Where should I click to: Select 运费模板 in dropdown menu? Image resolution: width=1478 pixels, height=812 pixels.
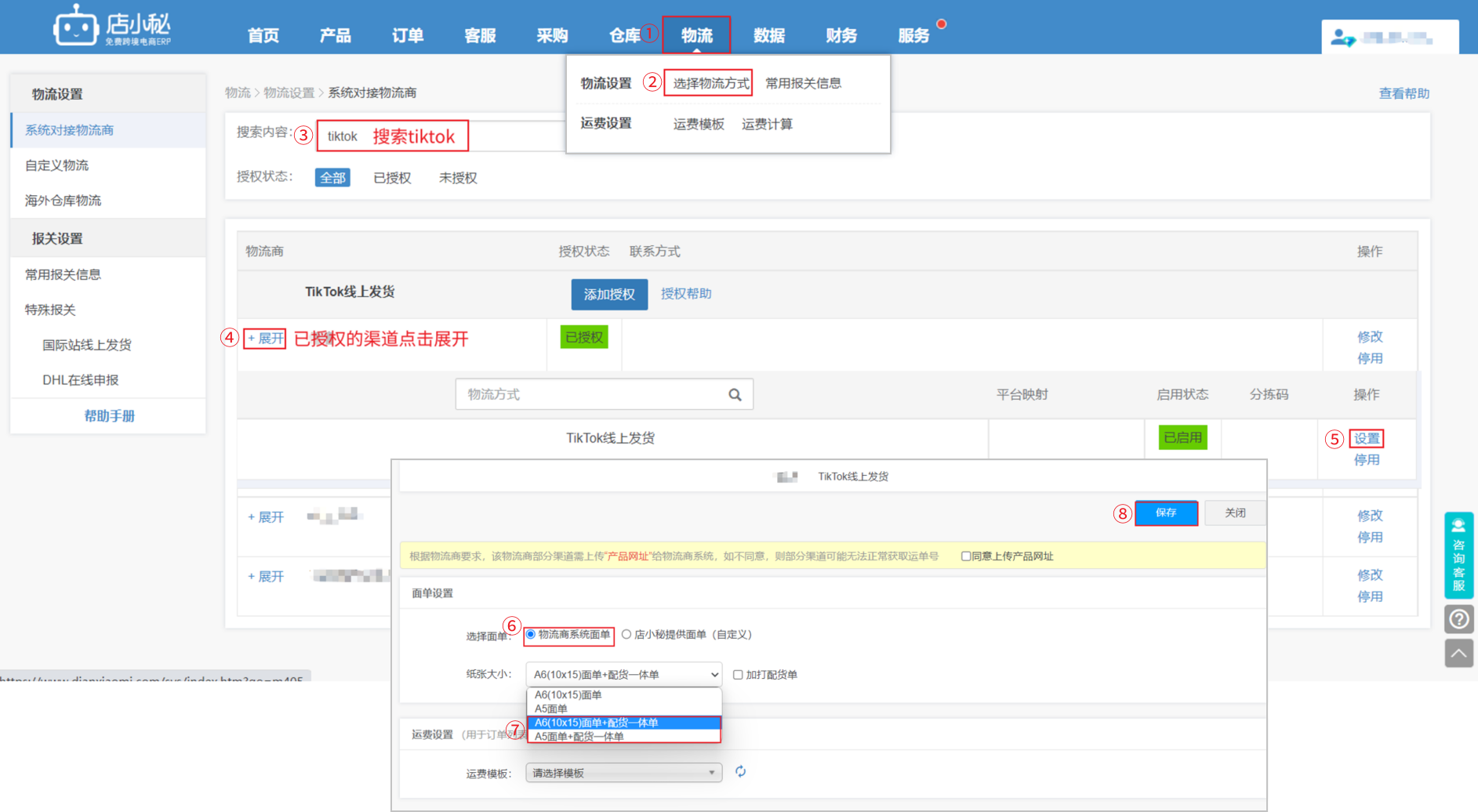coord(699,124)
